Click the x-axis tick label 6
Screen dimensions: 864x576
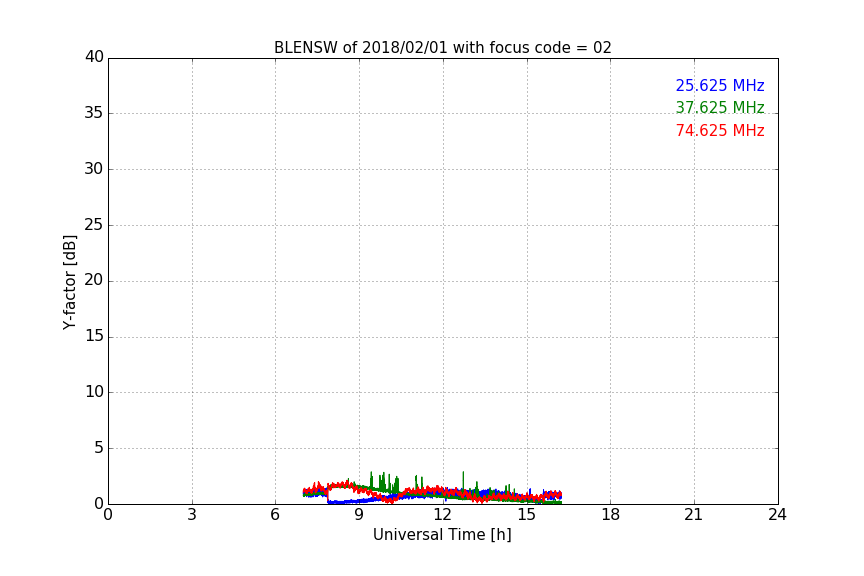point(275,515)
